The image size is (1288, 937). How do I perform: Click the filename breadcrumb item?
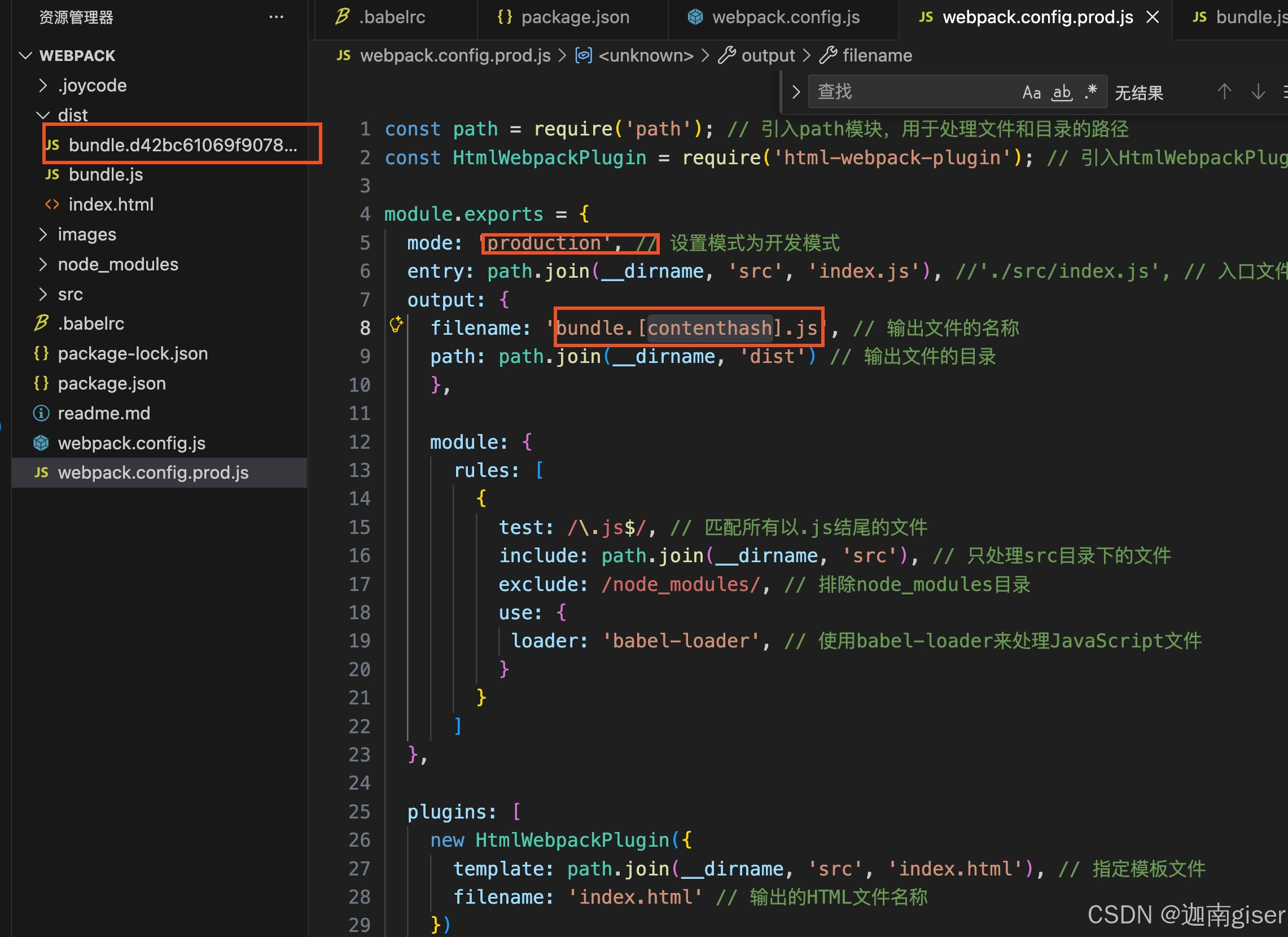click(877, 56)
